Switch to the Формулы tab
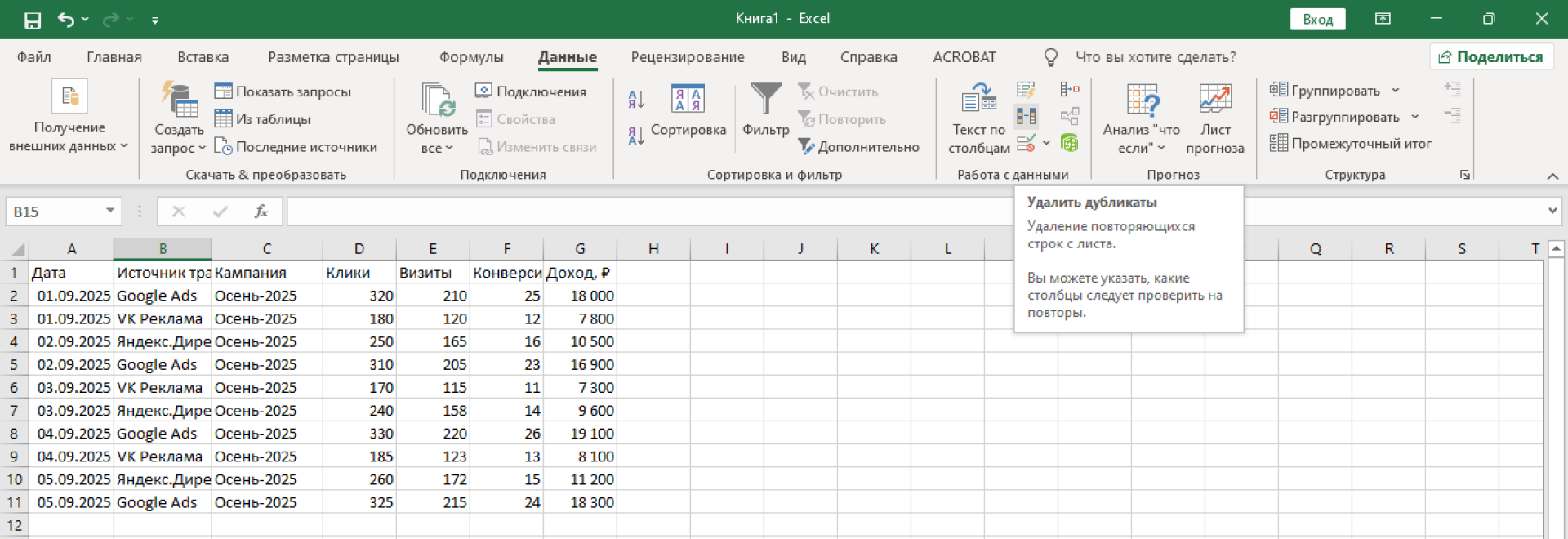 tap(471, 57)
